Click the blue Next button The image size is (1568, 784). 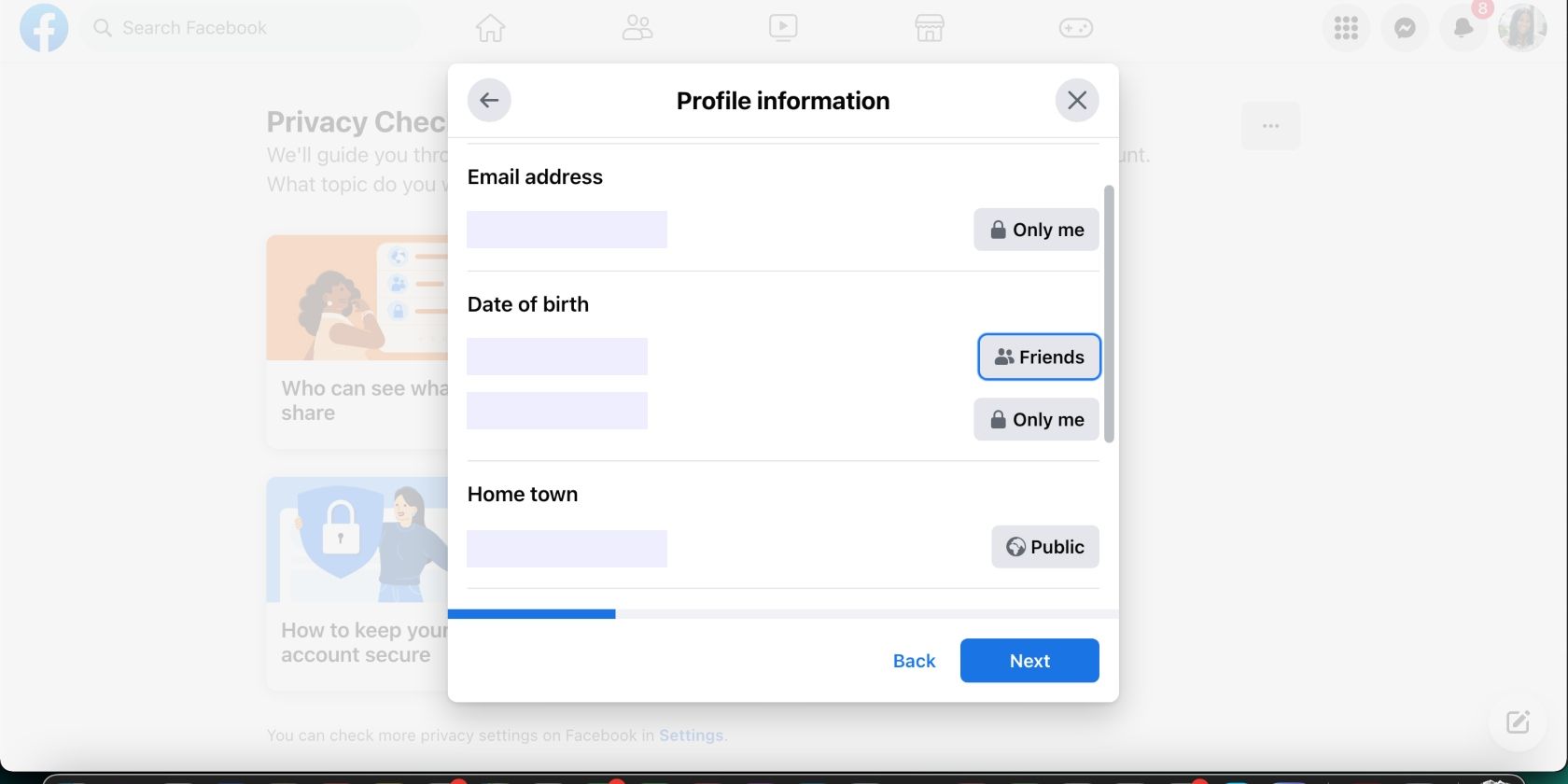(1029, 661)
